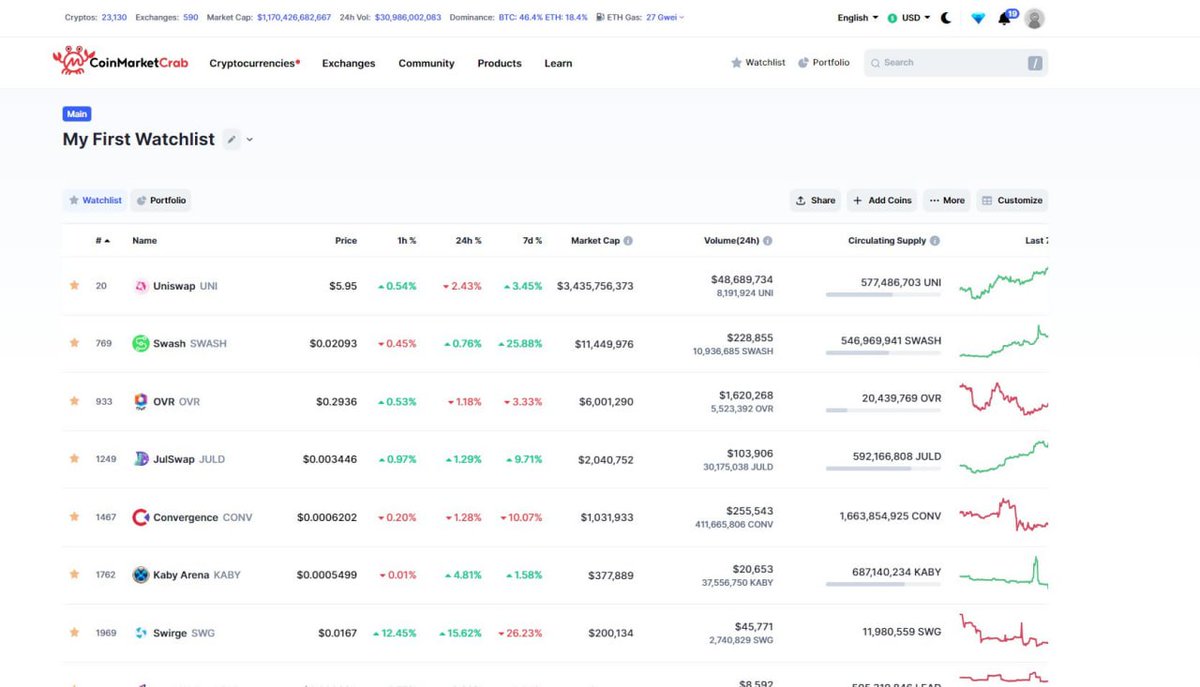This screenshot has width=1200, height=687.
Task: Click the JulSwap coin icon
Action: click(x=141, y=459)
